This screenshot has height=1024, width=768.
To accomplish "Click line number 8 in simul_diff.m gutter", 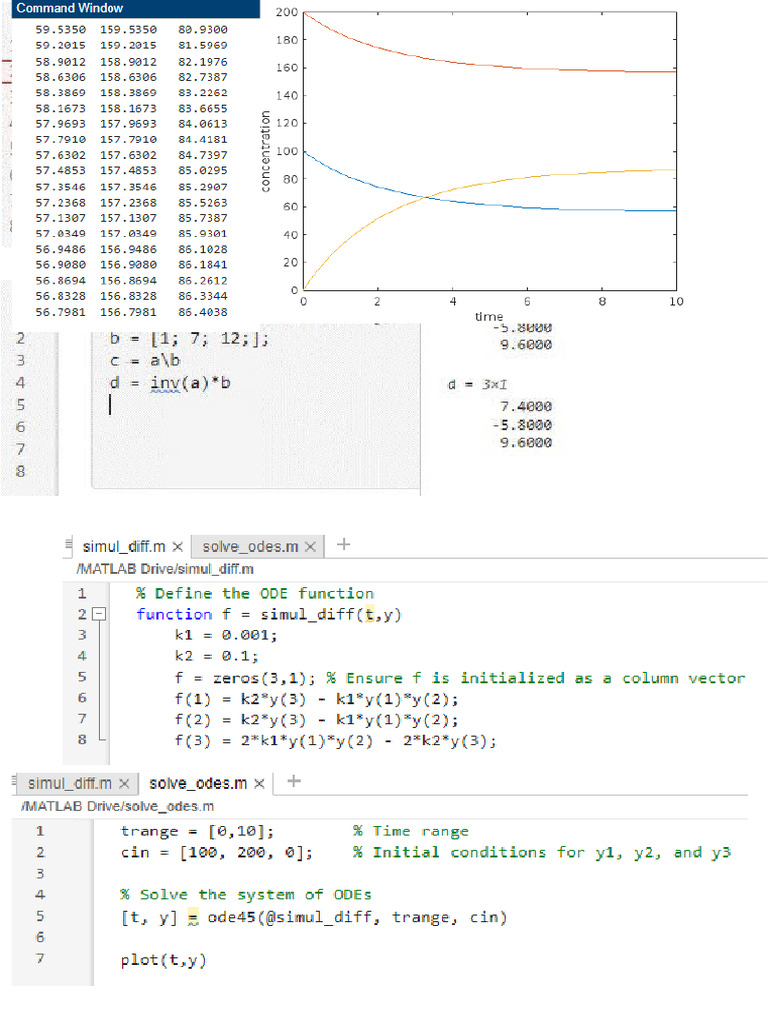I will tap(82, 739).
